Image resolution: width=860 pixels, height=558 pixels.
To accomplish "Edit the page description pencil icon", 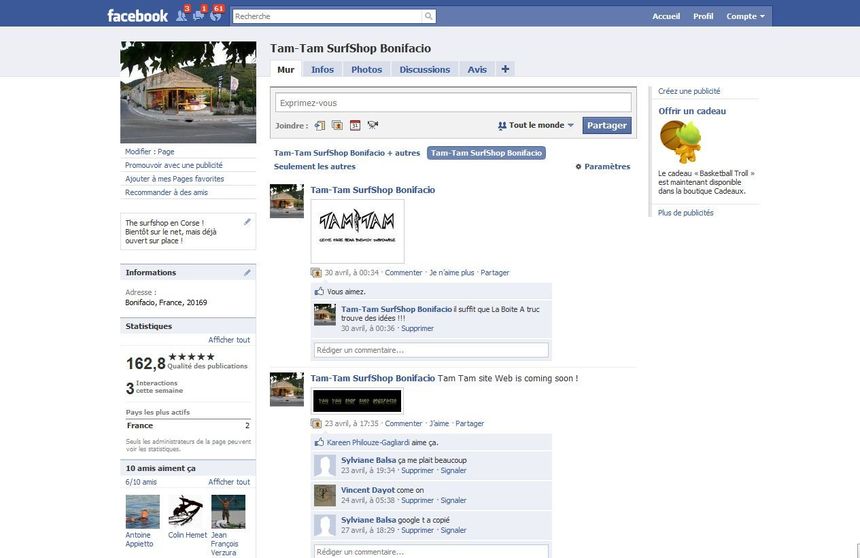I will [247, 222].
